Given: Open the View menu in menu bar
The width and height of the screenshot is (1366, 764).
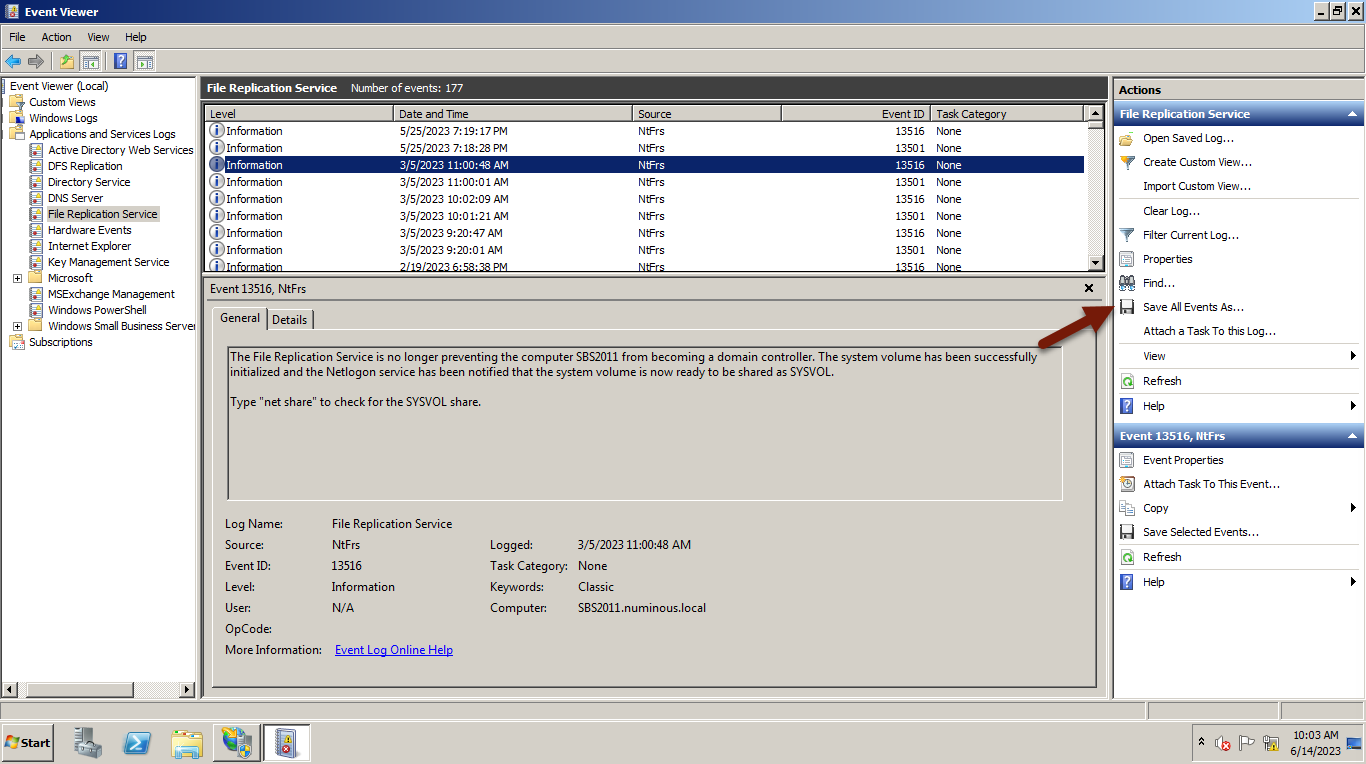Looking at the screenshot, I should click(x=98, y=37).
